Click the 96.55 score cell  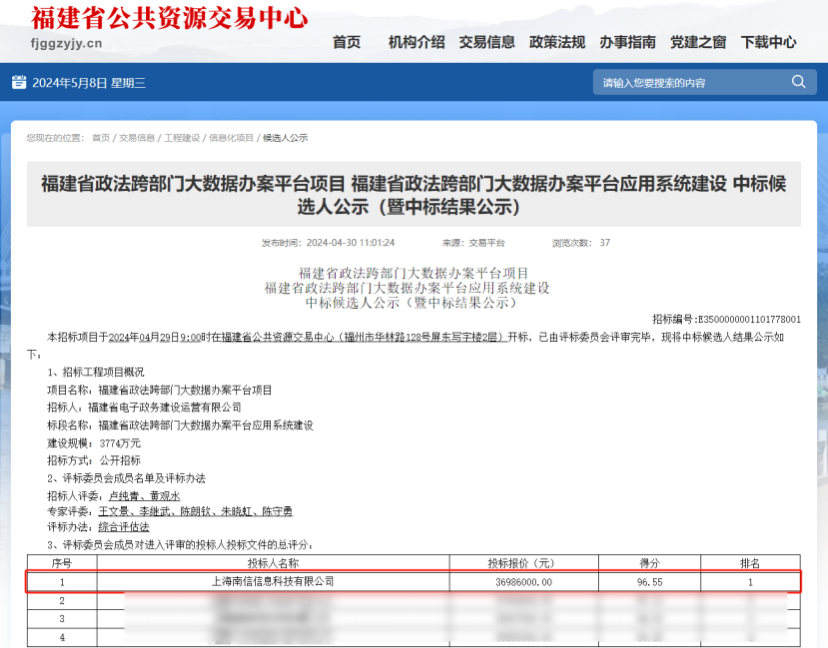pyautogui.click(x=649, y=581)
